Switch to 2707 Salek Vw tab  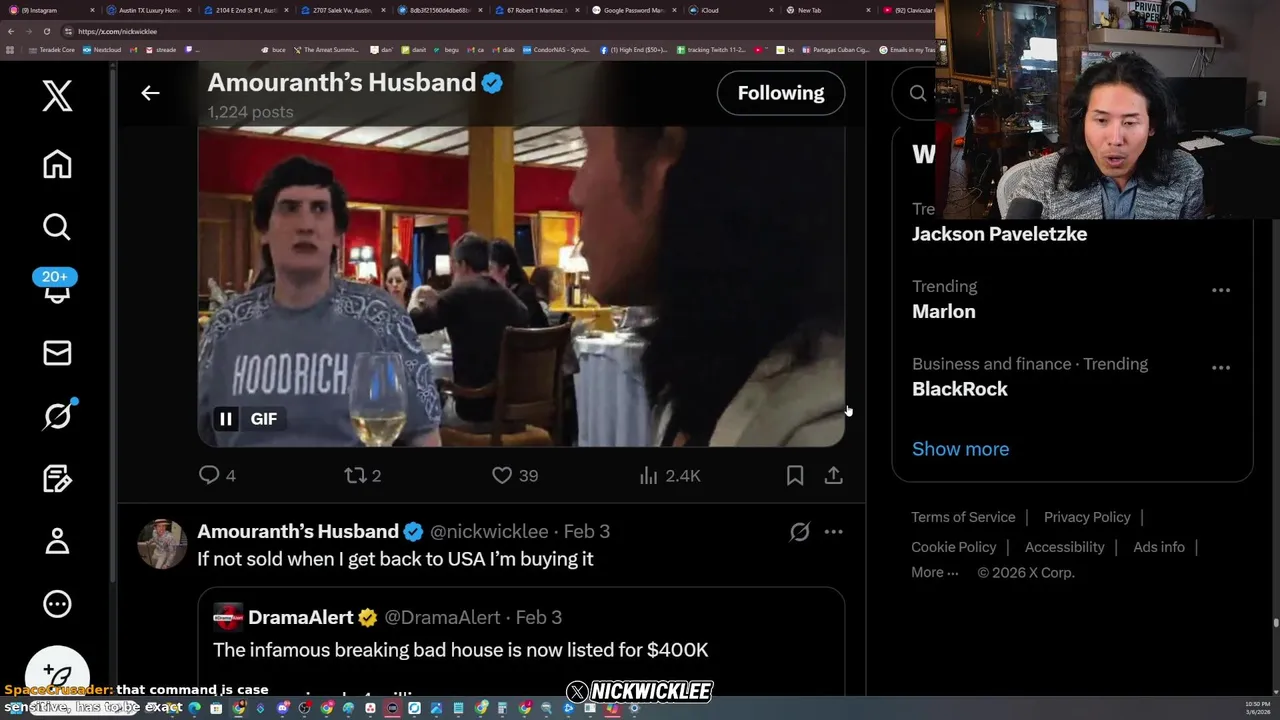(x=342, y=10)
